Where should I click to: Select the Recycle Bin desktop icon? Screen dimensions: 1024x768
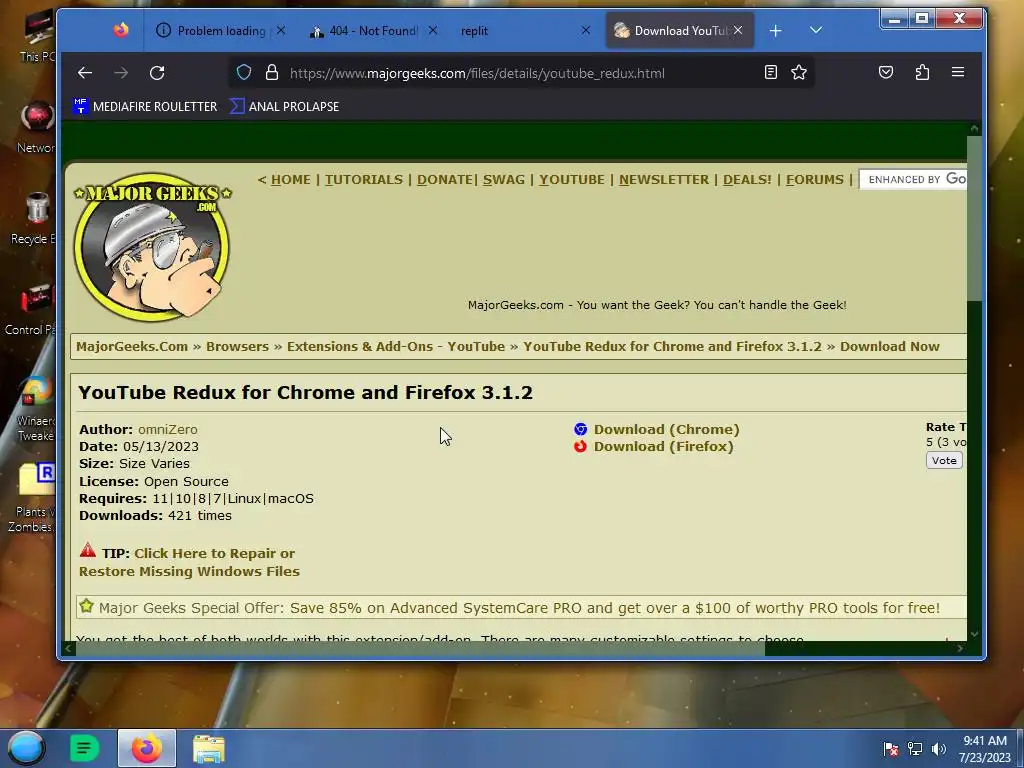pyautogui.click(x=33, y=217)
